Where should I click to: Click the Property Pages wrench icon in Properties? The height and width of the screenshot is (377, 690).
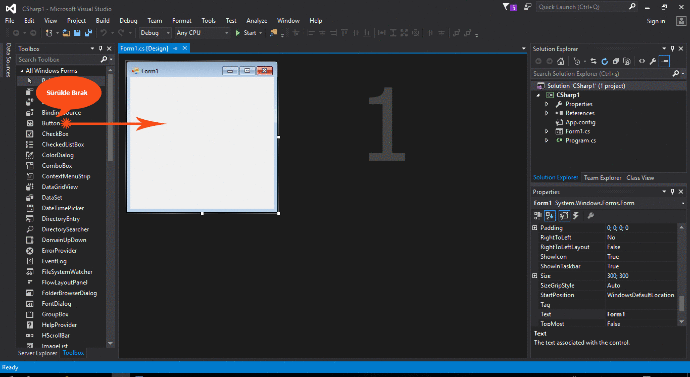(591, 215)
